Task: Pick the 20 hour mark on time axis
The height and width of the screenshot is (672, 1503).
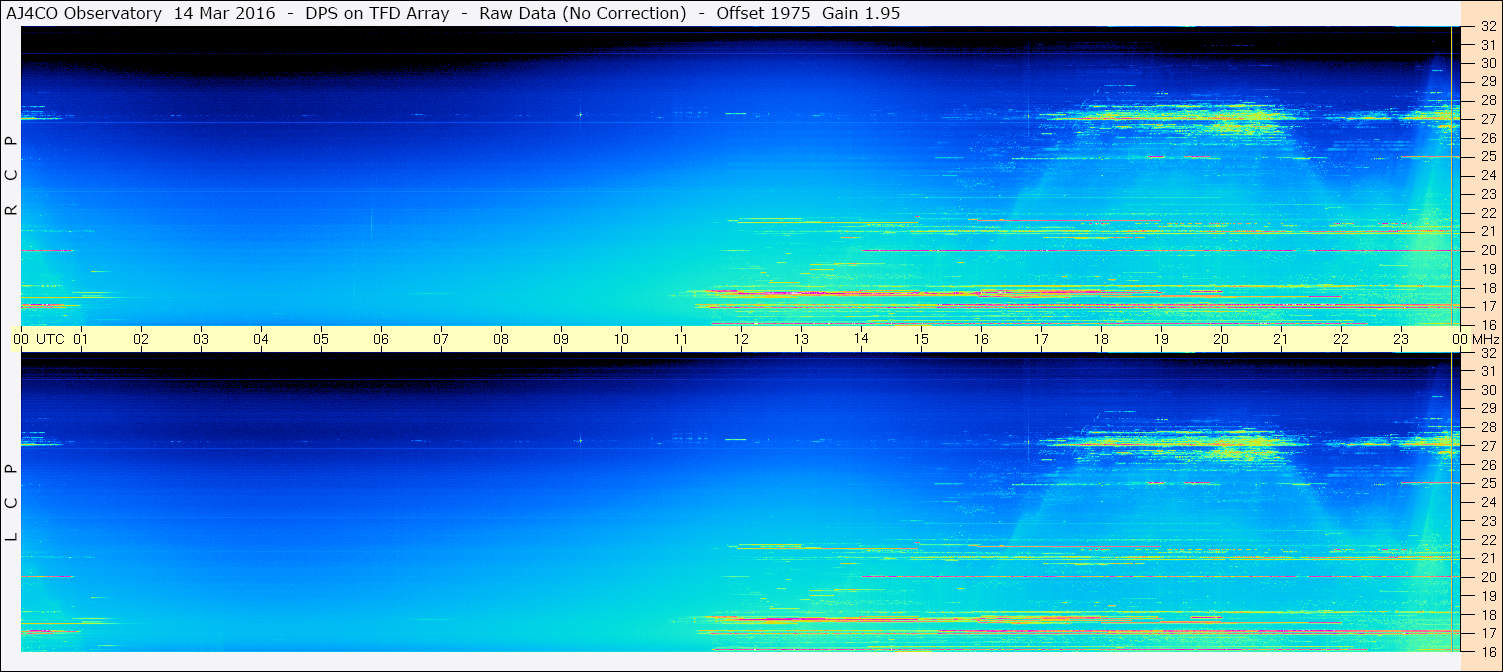Action: coord(1221,339)
